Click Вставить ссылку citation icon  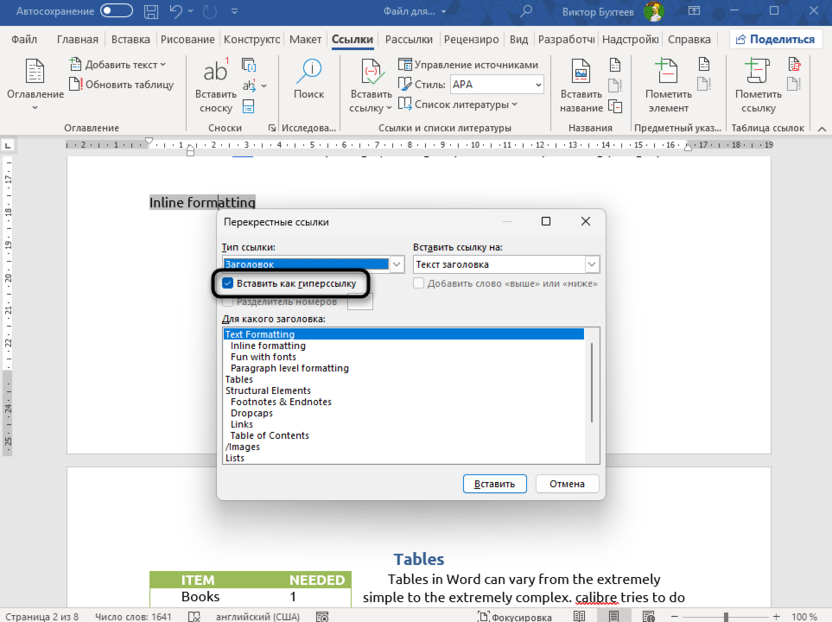click(x=371, y=71)
